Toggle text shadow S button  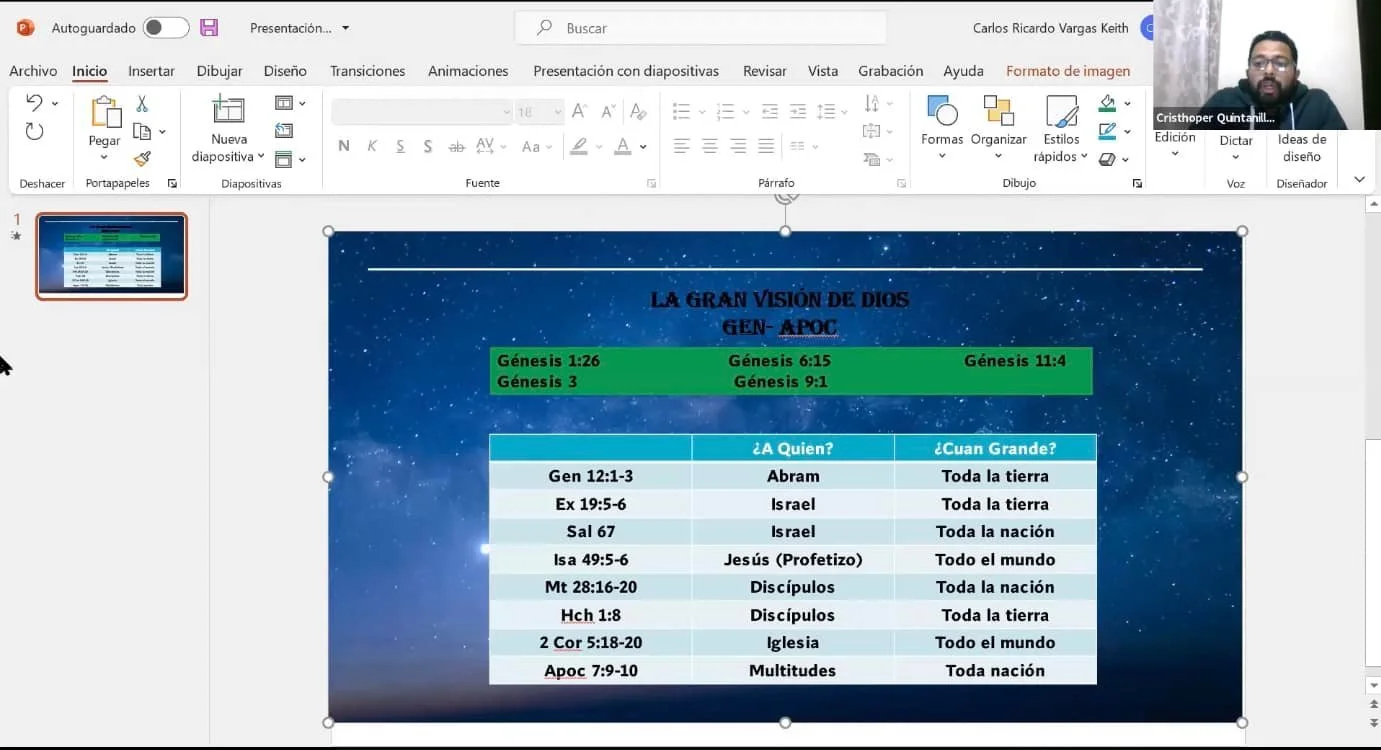pos(428,146)
